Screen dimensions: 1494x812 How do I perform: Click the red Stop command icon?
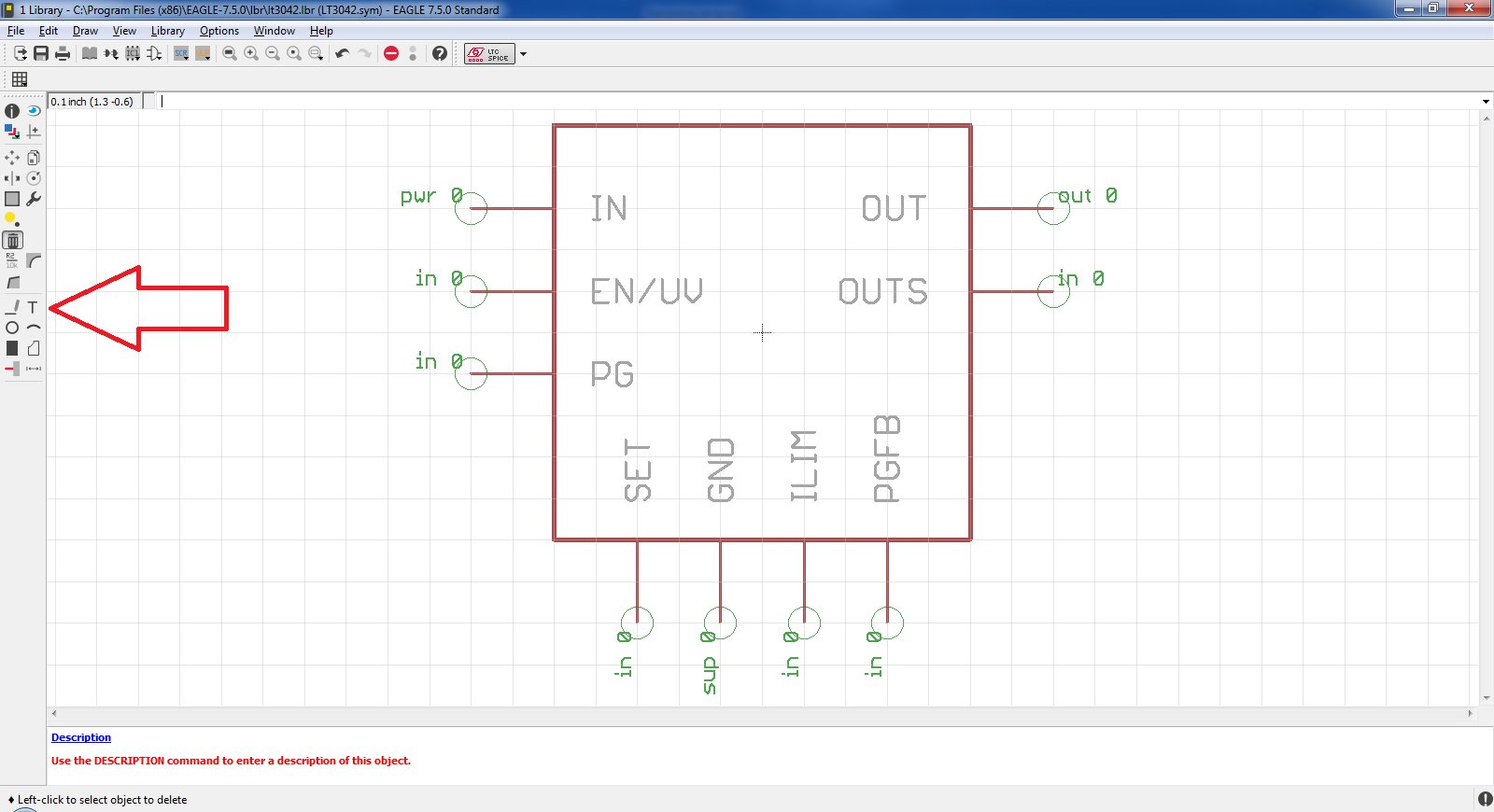[391, 53]
